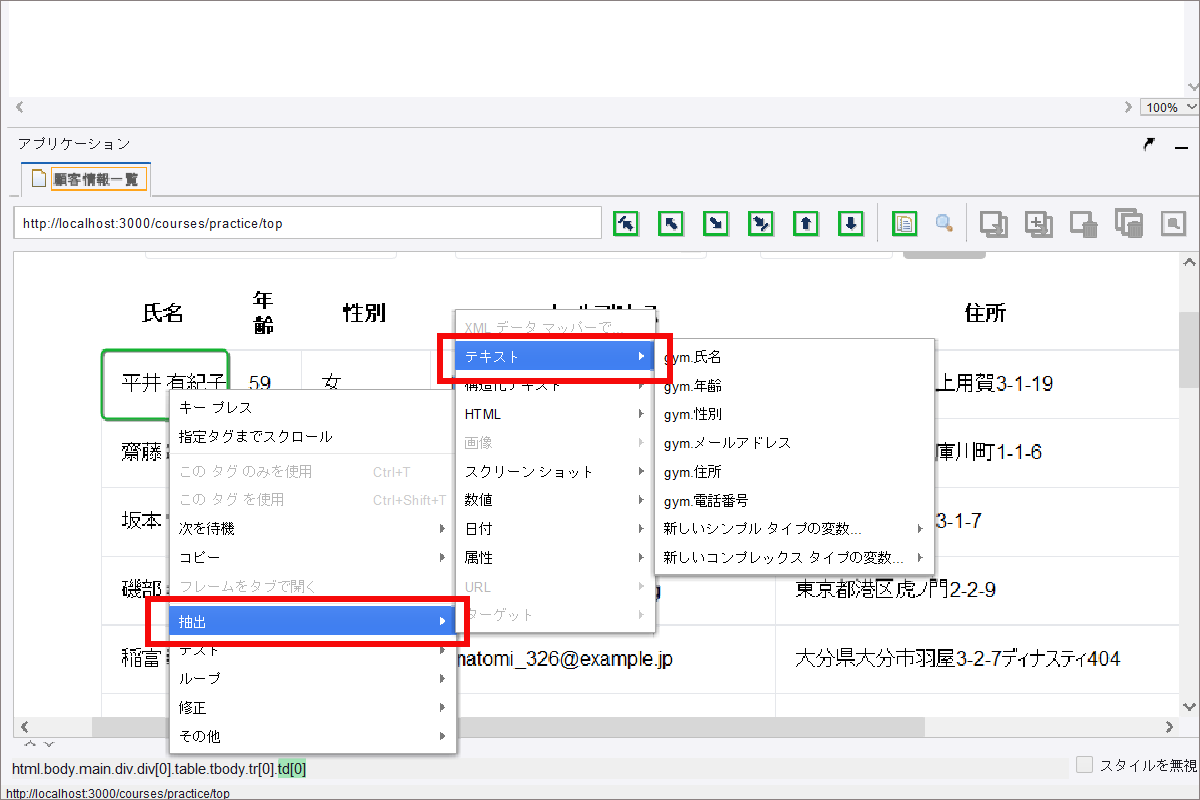Pick variable gym.性別
This screenshot has width=1200, height=800.
(x=794, y=414)
